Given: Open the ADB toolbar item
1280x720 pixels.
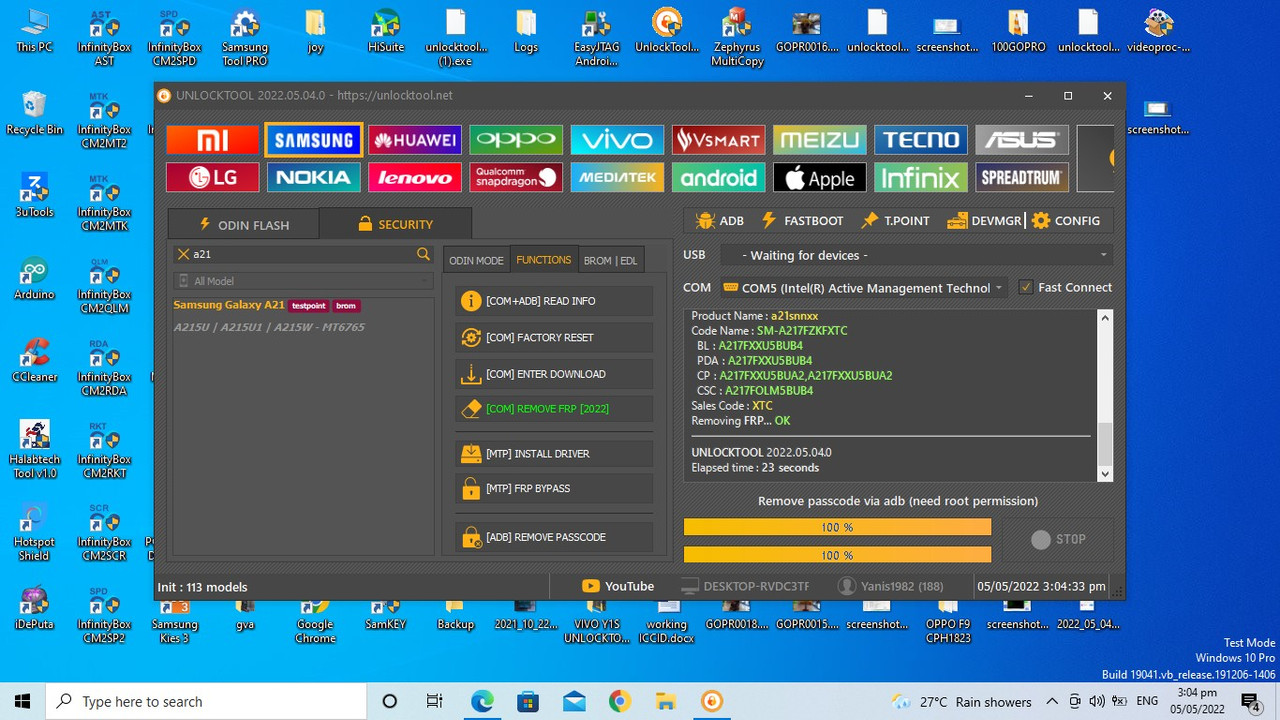Looking at the screenshot, I should tap(720, 221).
